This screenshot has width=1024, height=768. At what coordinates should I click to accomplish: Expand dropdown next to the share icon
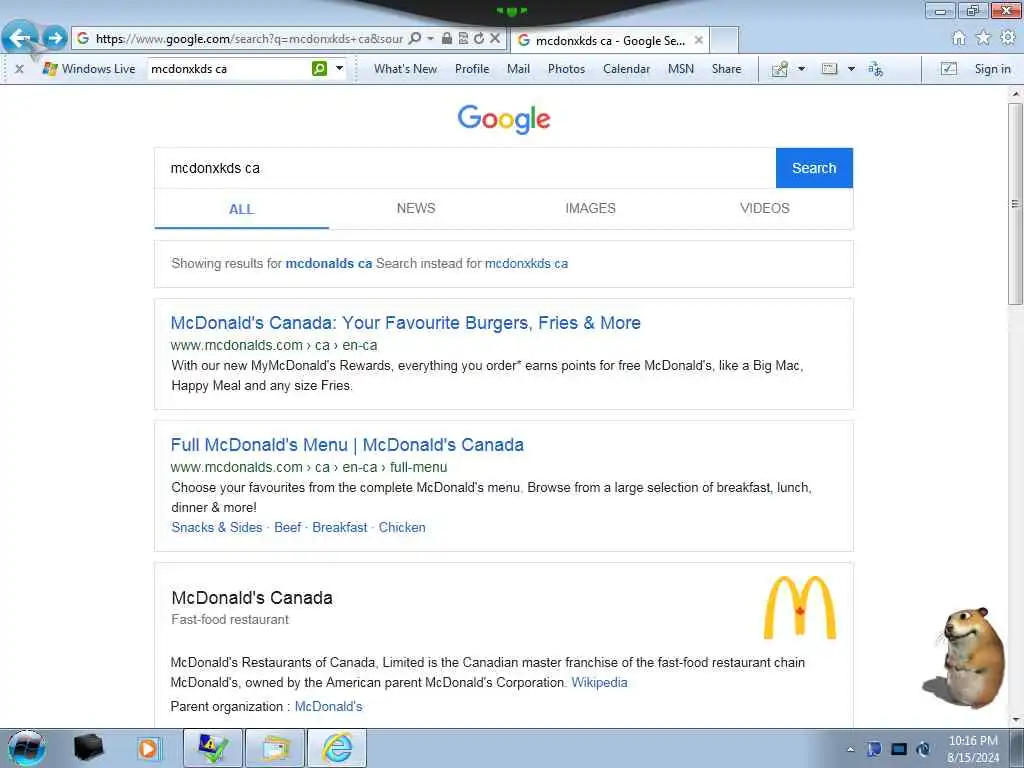click(801, 69)
